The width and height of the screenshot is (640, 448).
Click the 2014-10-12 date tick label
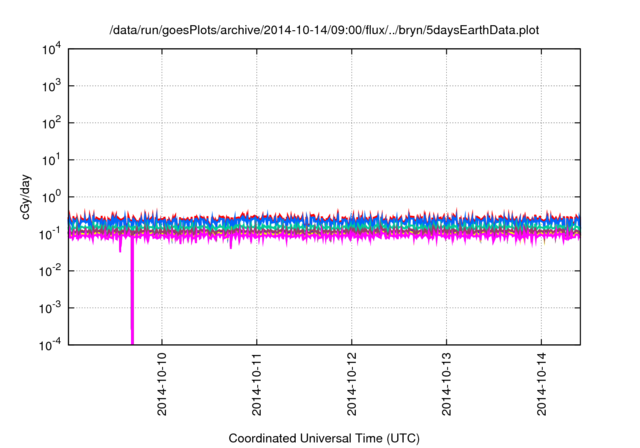352,385
